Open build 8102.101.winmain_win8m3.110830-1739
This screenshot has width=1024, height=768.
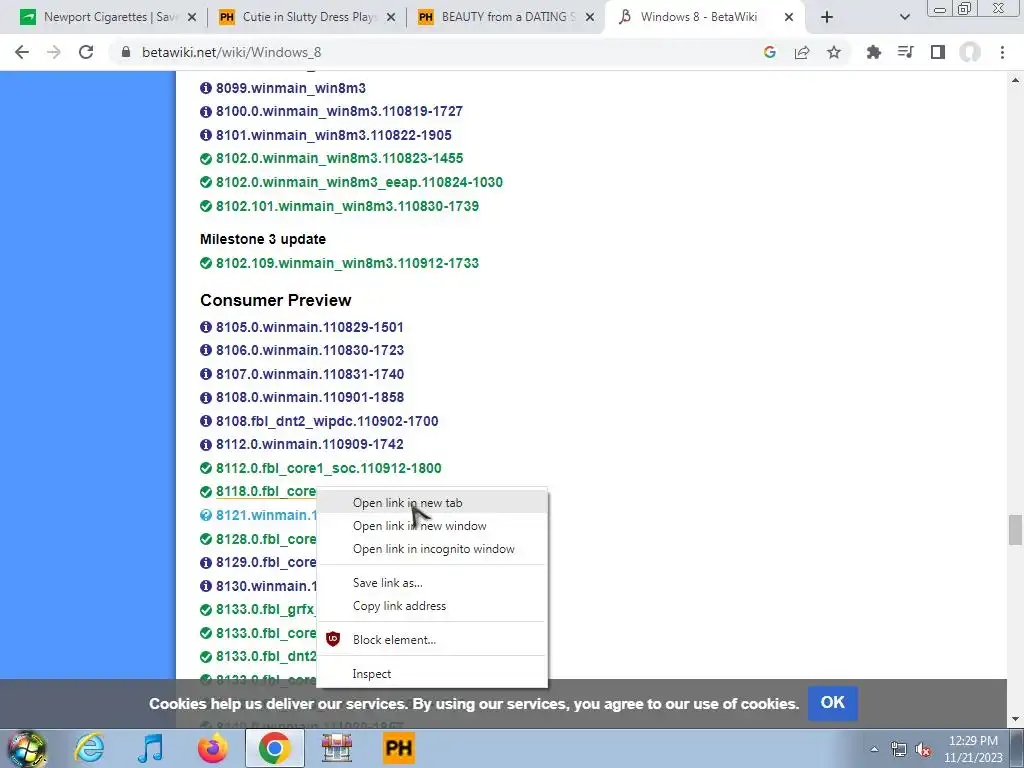[x=347, y=206]
